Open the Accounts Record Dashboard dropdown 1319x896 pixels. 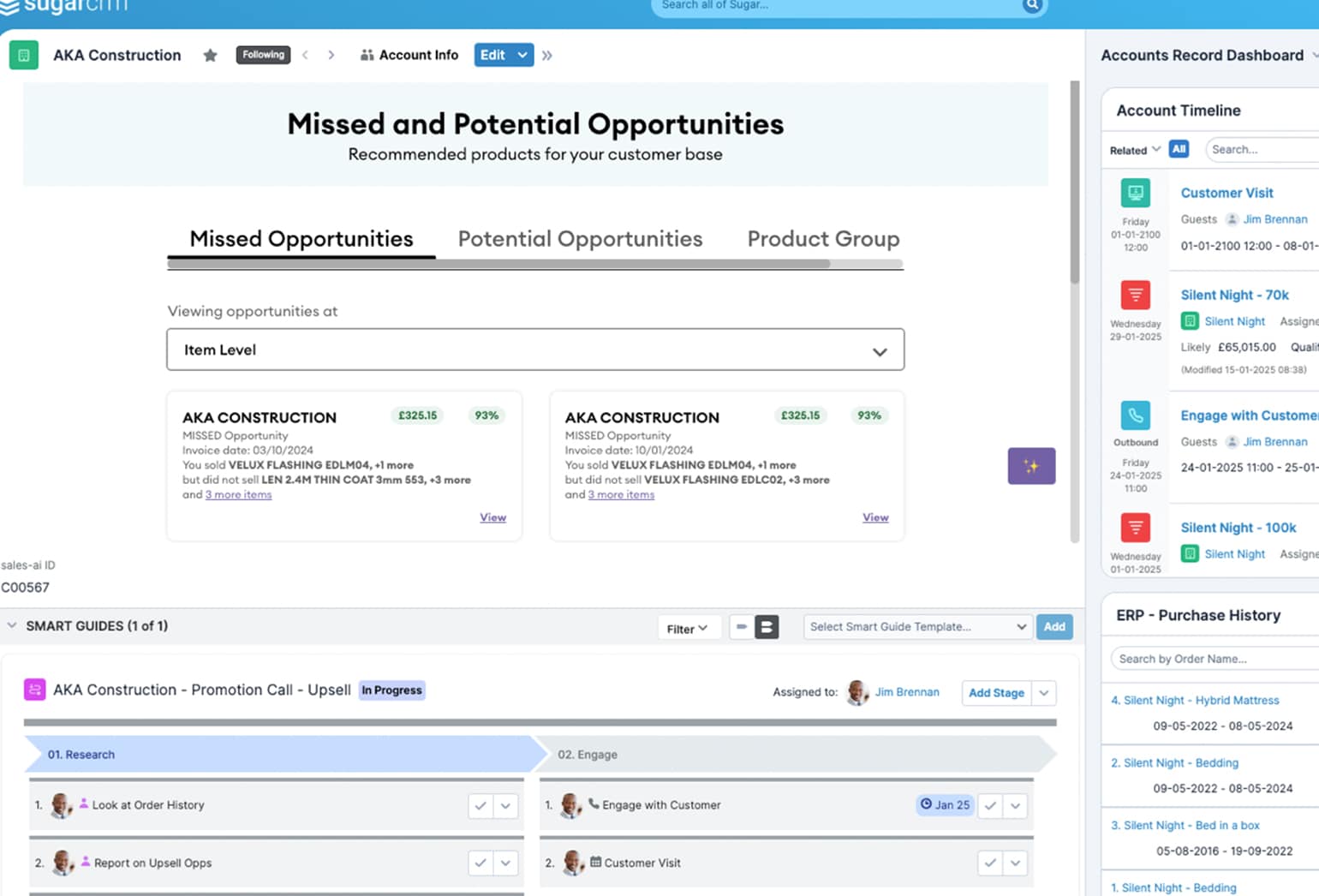click(x=1315, y=56)
